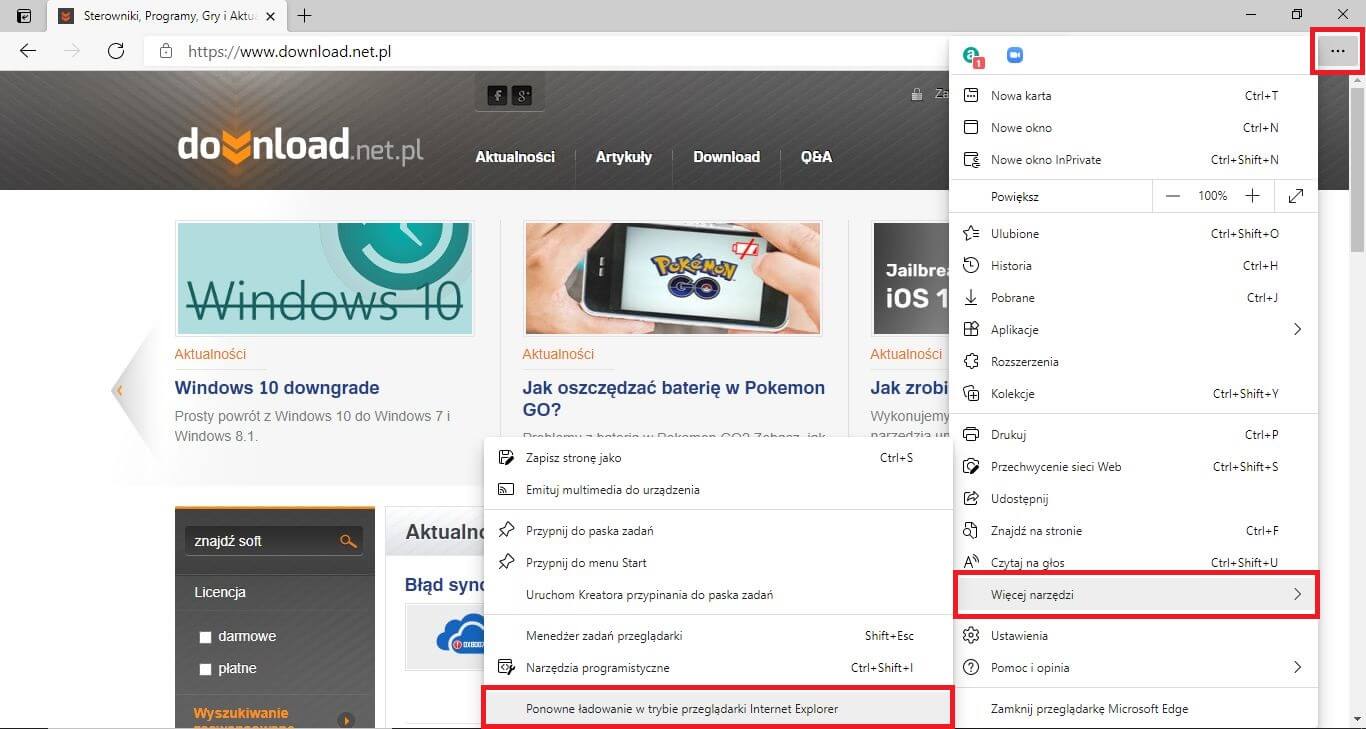Open the Windows 10 downgrade article link
1366x729 pixels.
[x=277, y=388]
